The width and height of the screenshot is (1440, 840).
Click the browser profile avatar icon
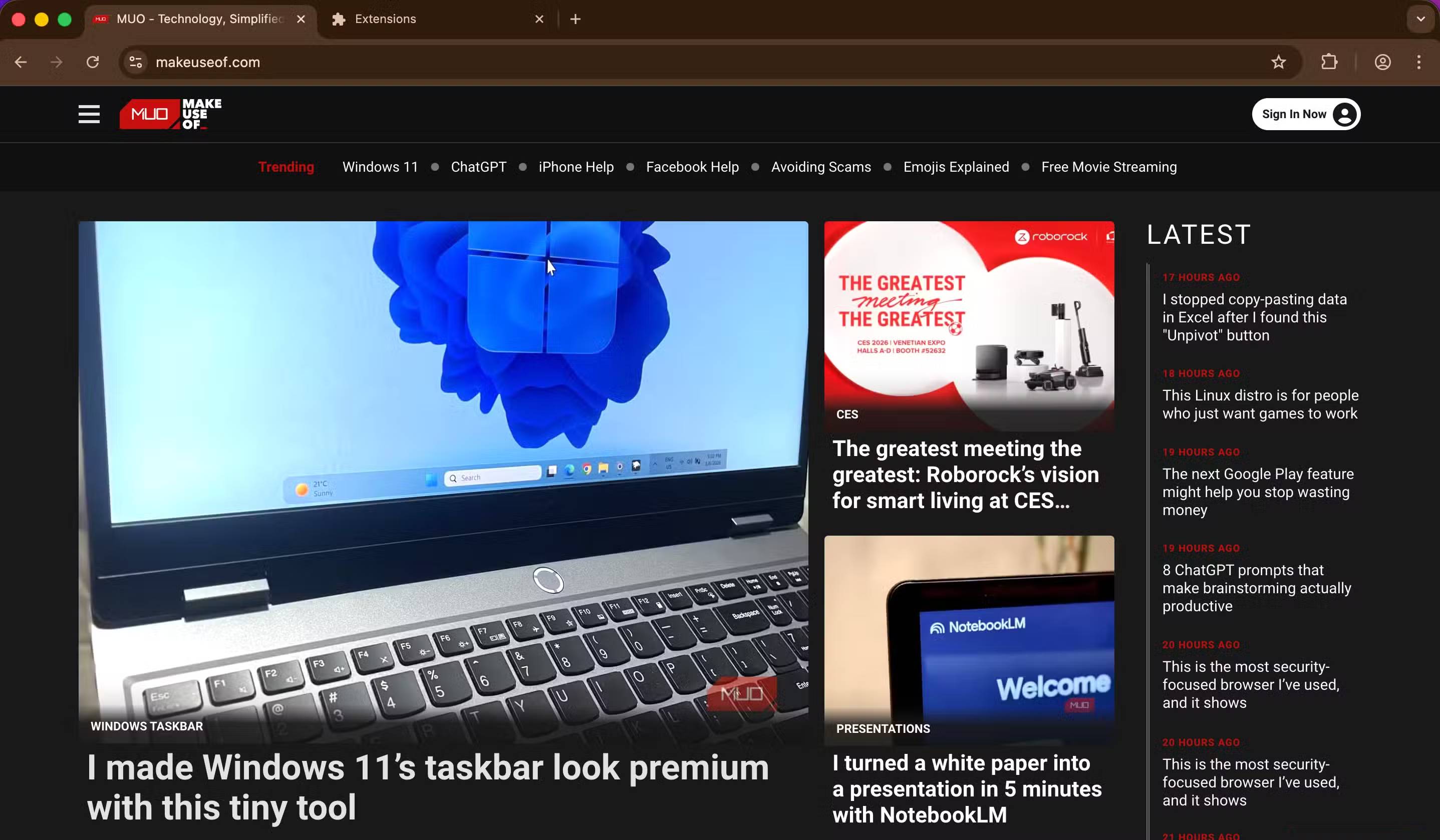coord(1382,62)
